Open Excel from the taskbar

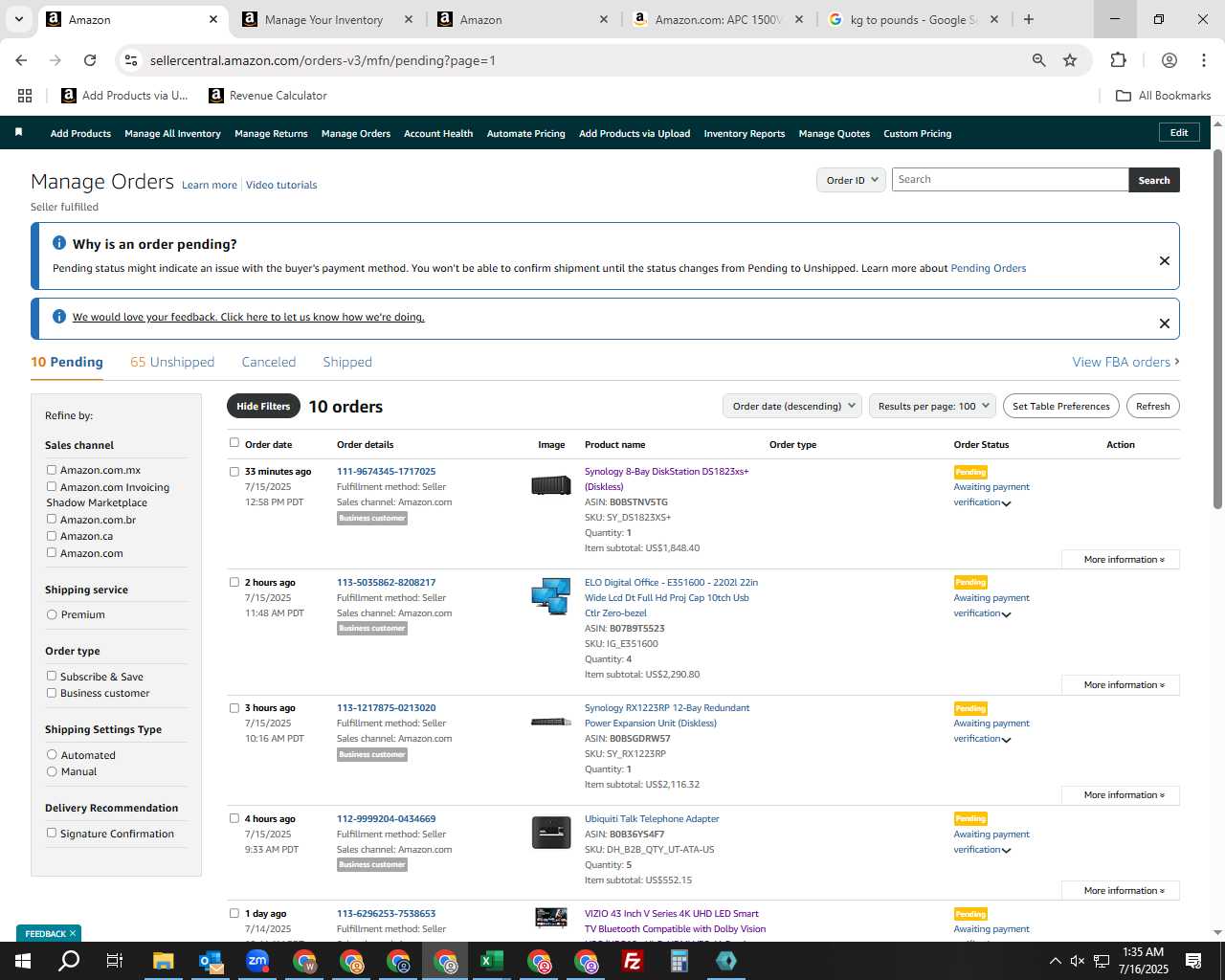click(492, 961)
